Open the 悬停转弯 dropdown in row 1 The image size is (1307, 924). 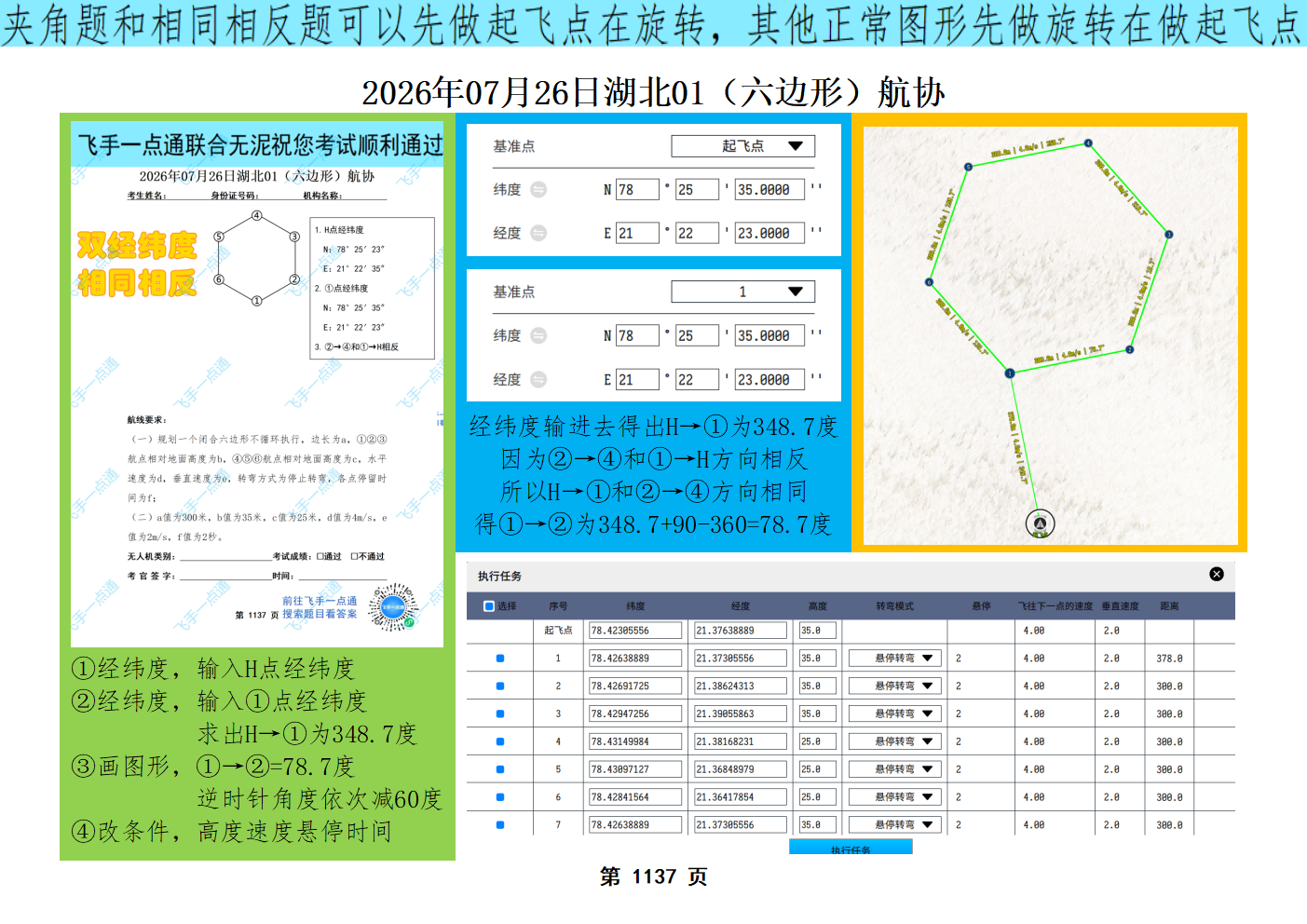tap(895, 659)
